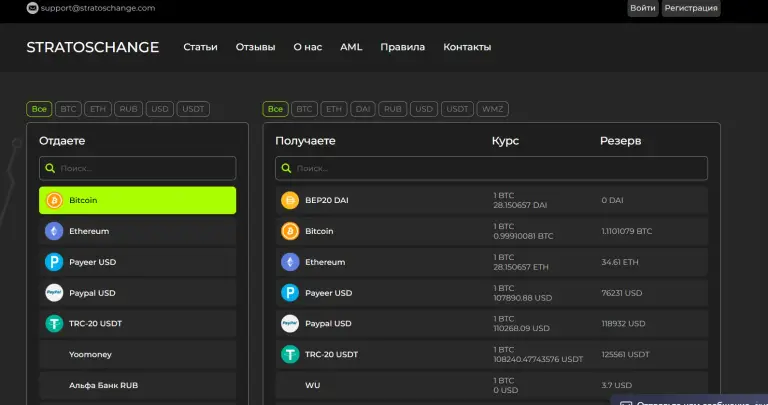Select DAI filter above Получаете
Image resolution: width=768 pixels, height=405 pixels.
[x=363, y=109]
